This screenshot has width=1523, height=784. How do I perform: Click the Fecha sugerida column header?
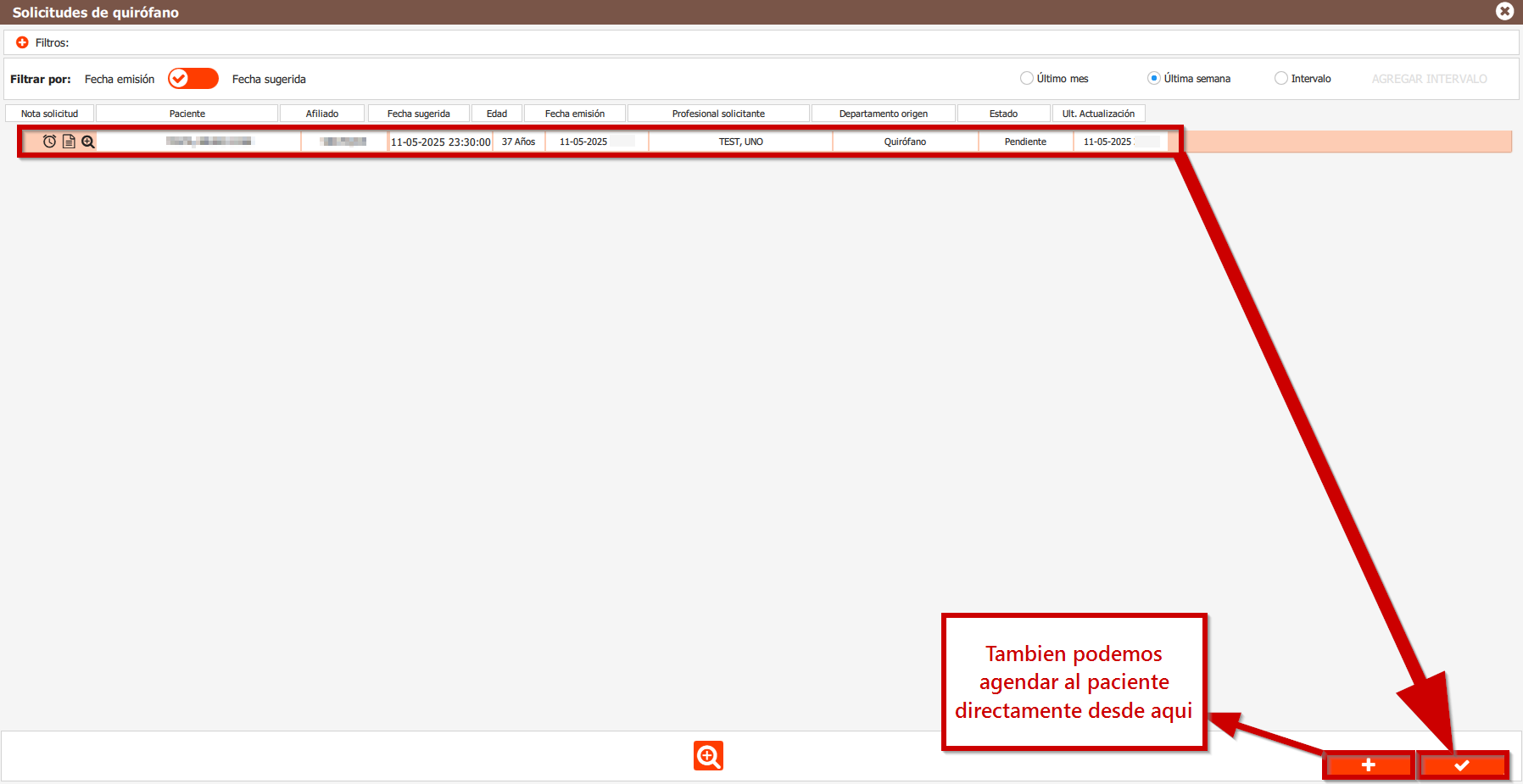[x=418, y=114]
